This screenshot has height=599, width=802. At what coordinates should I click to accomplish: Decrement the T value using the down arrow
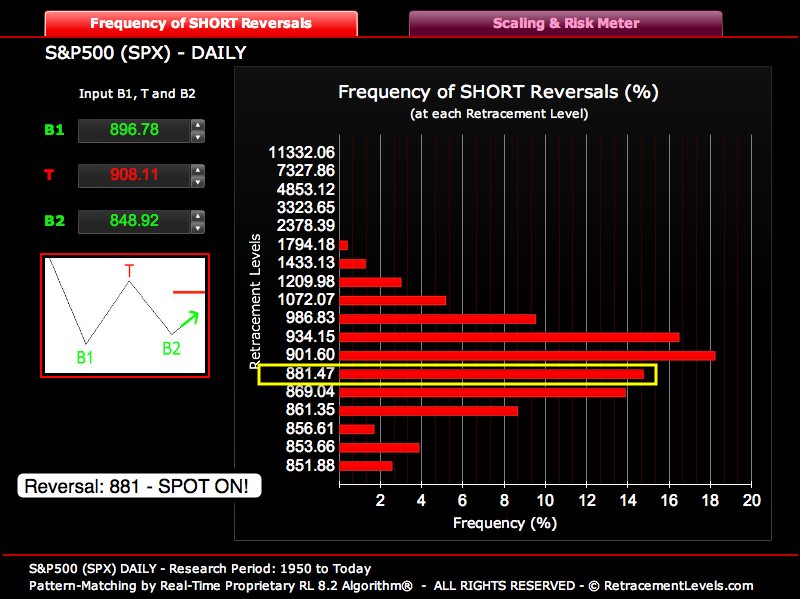(x=198, y=182)
